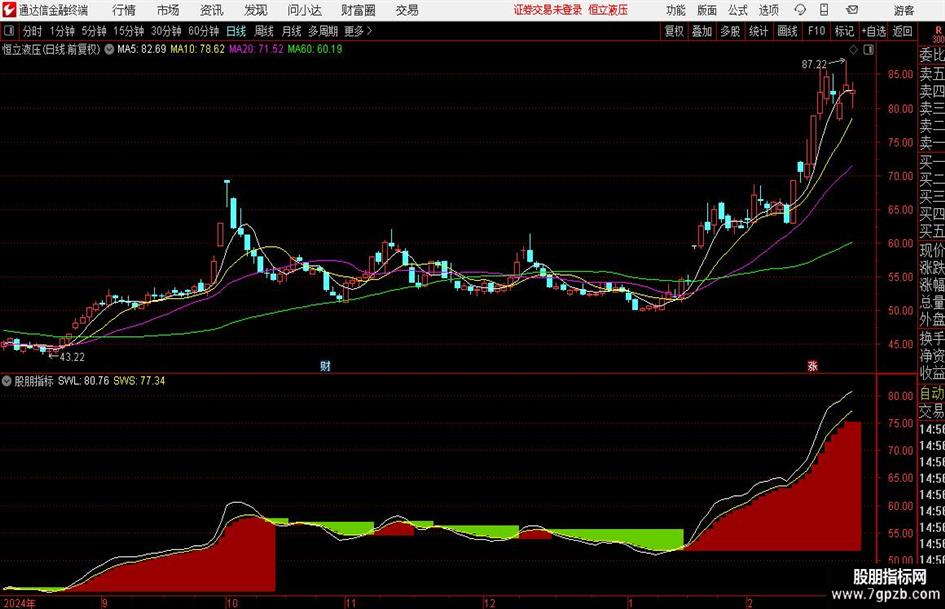
Task: Click the 游客 user account label
Action: (903, 10)
